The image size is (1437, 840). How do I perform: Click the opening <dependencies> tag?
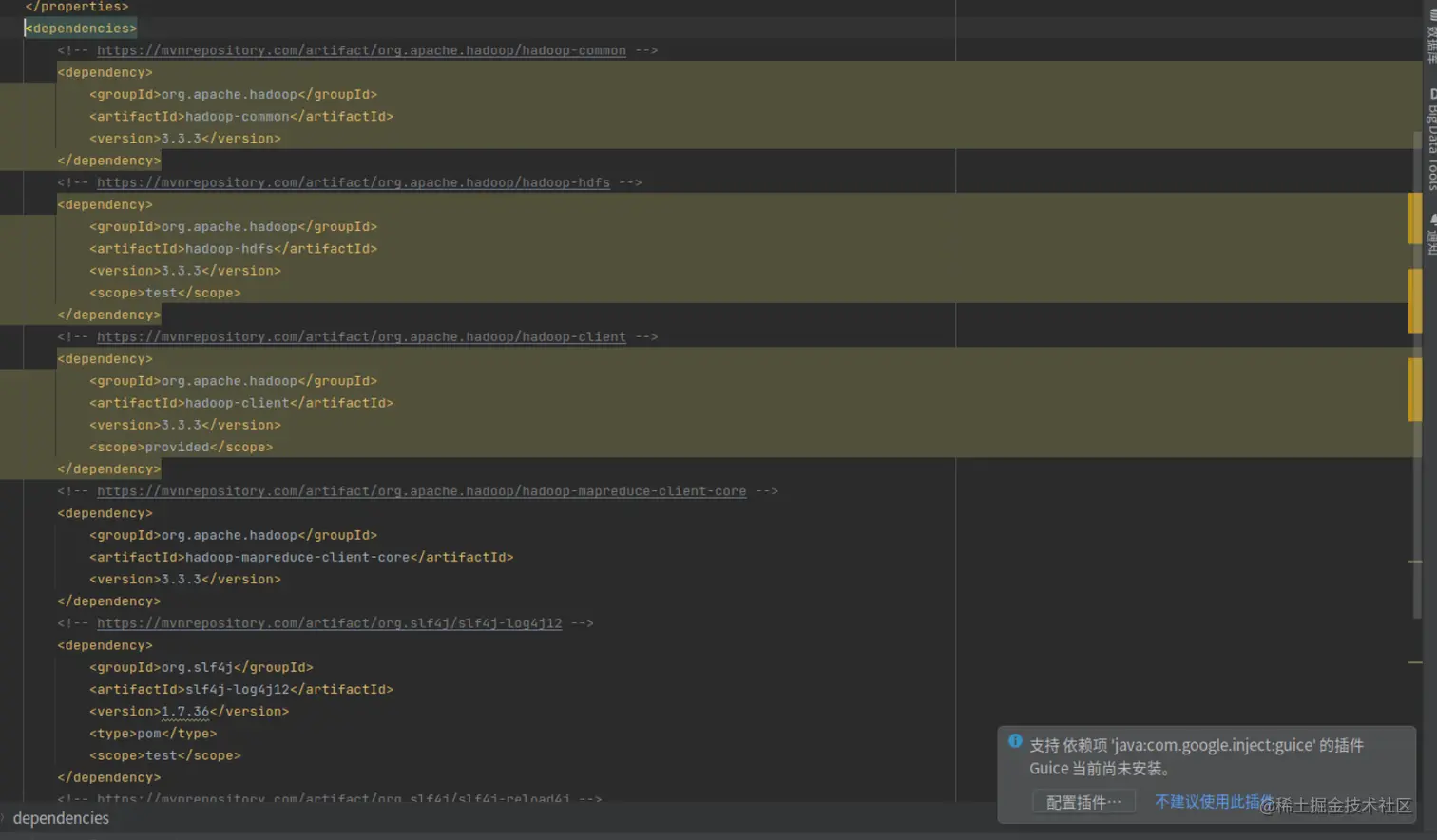[x=81, y=29]
